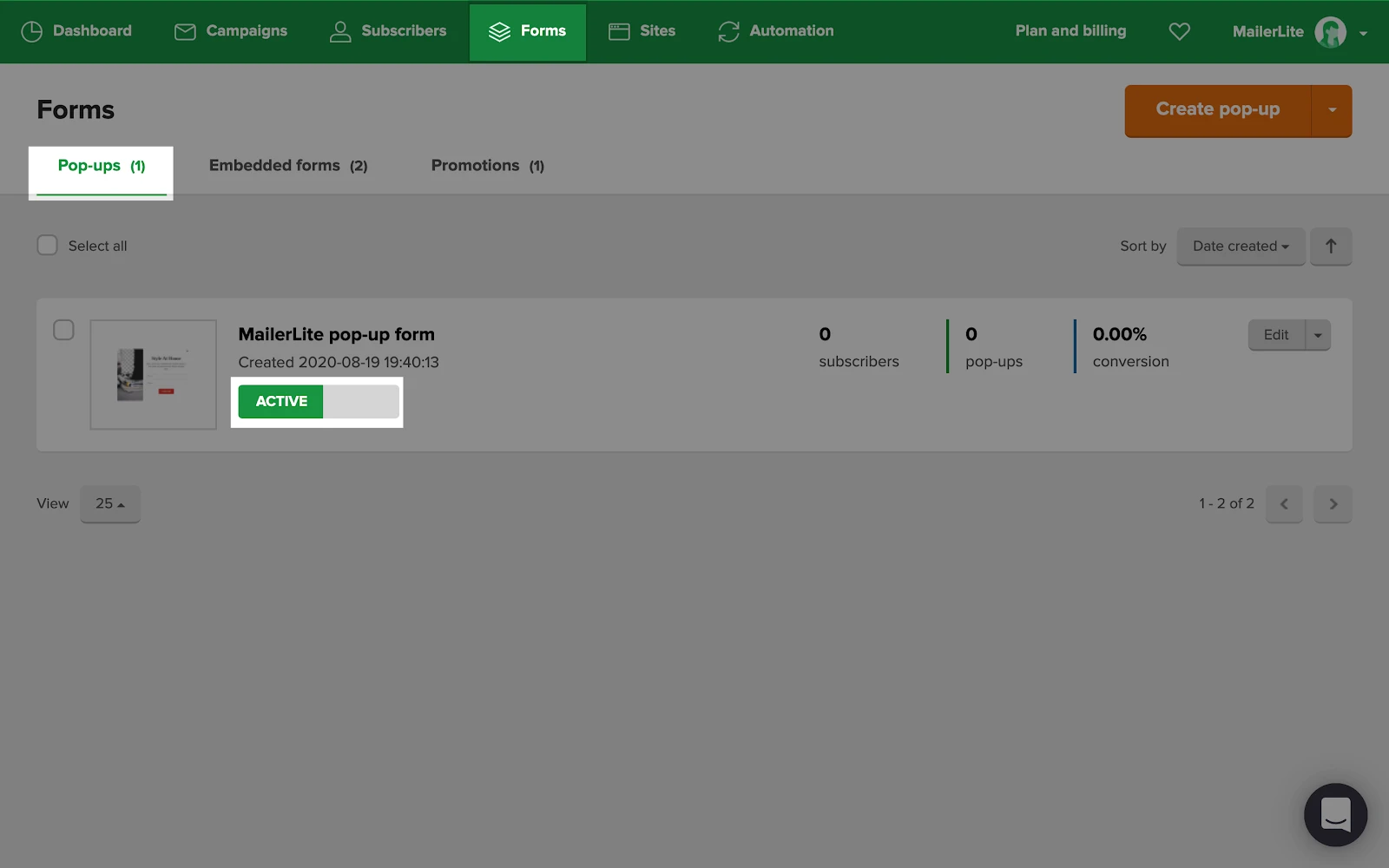Reverse sort order with arrow button
Screen dimensions: 1389x868
click(1330, 247)
